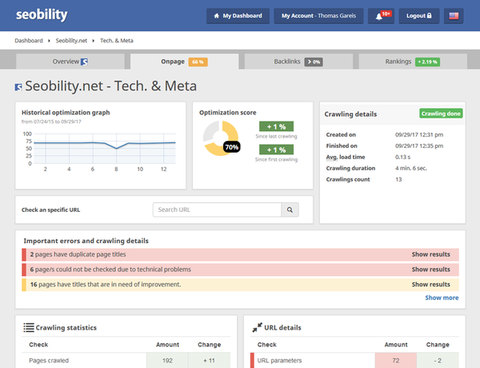Open the My Dashboard button
480x368 pixels.
[x=238, y=16]
